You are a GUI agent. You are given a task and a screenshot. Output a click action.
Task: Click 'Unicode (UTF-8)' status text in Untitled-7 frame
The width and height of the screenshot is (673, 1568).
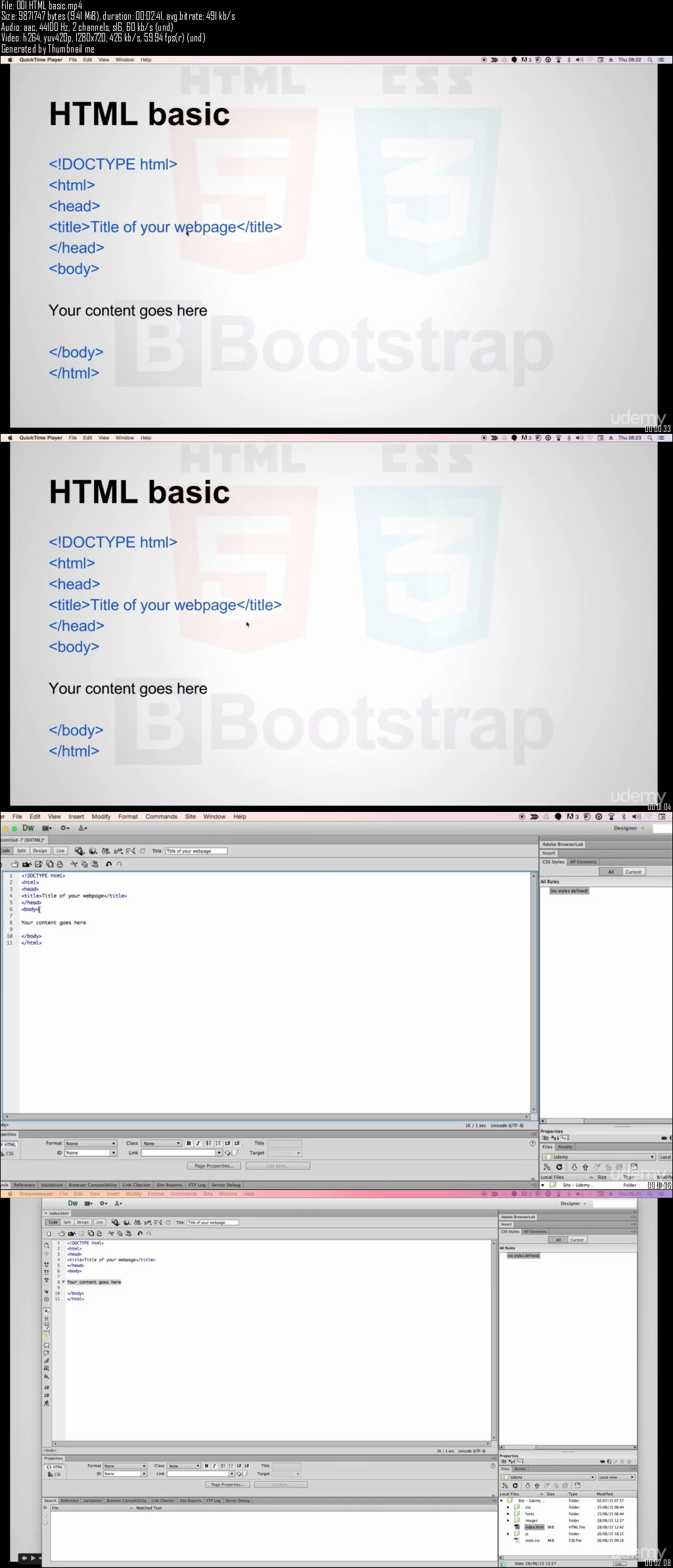509,1126
